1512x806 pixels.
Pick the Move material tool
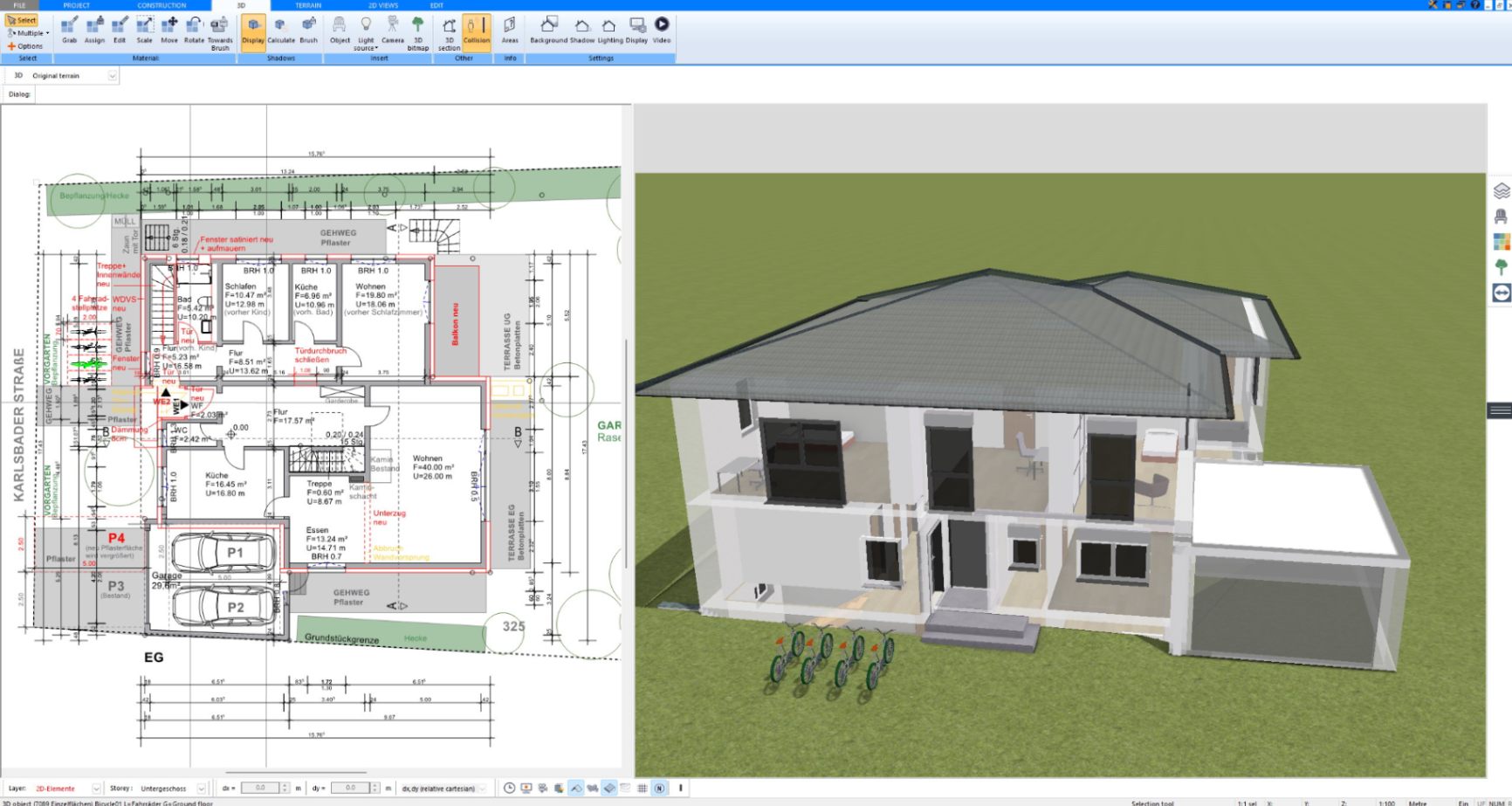169,31
